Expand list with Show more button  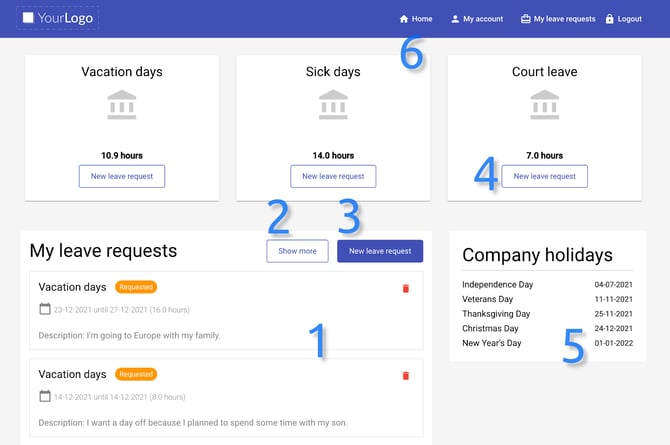coord(297,251)
